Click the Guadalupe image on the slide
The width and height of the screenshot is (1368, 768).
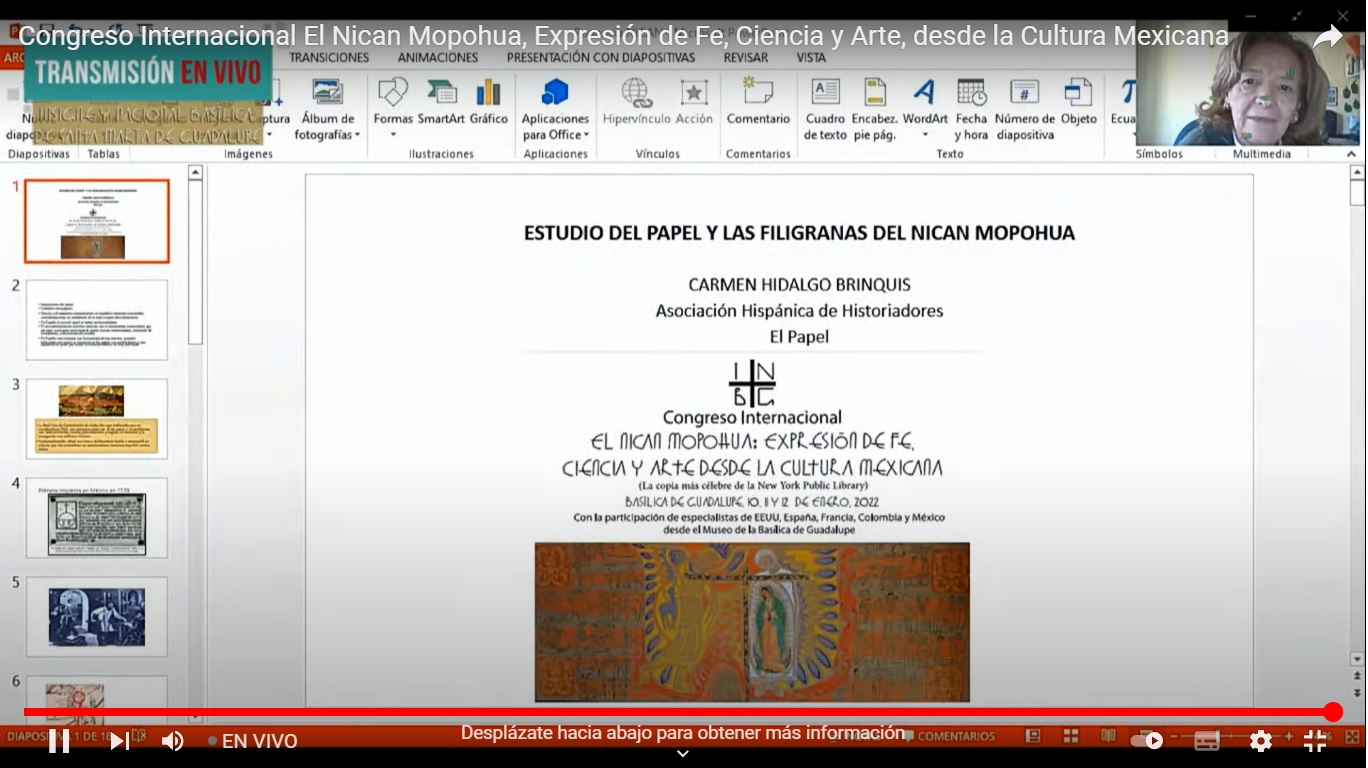(752, 622)
